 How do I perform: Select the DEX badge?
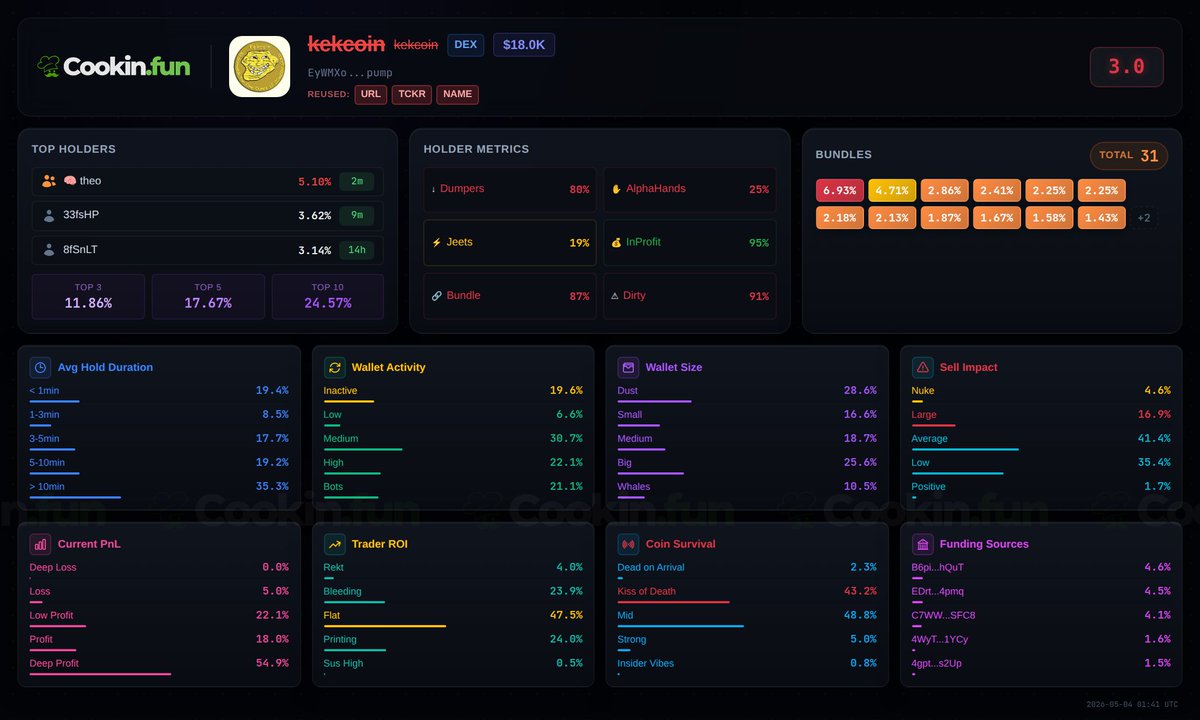click(465, 44)
